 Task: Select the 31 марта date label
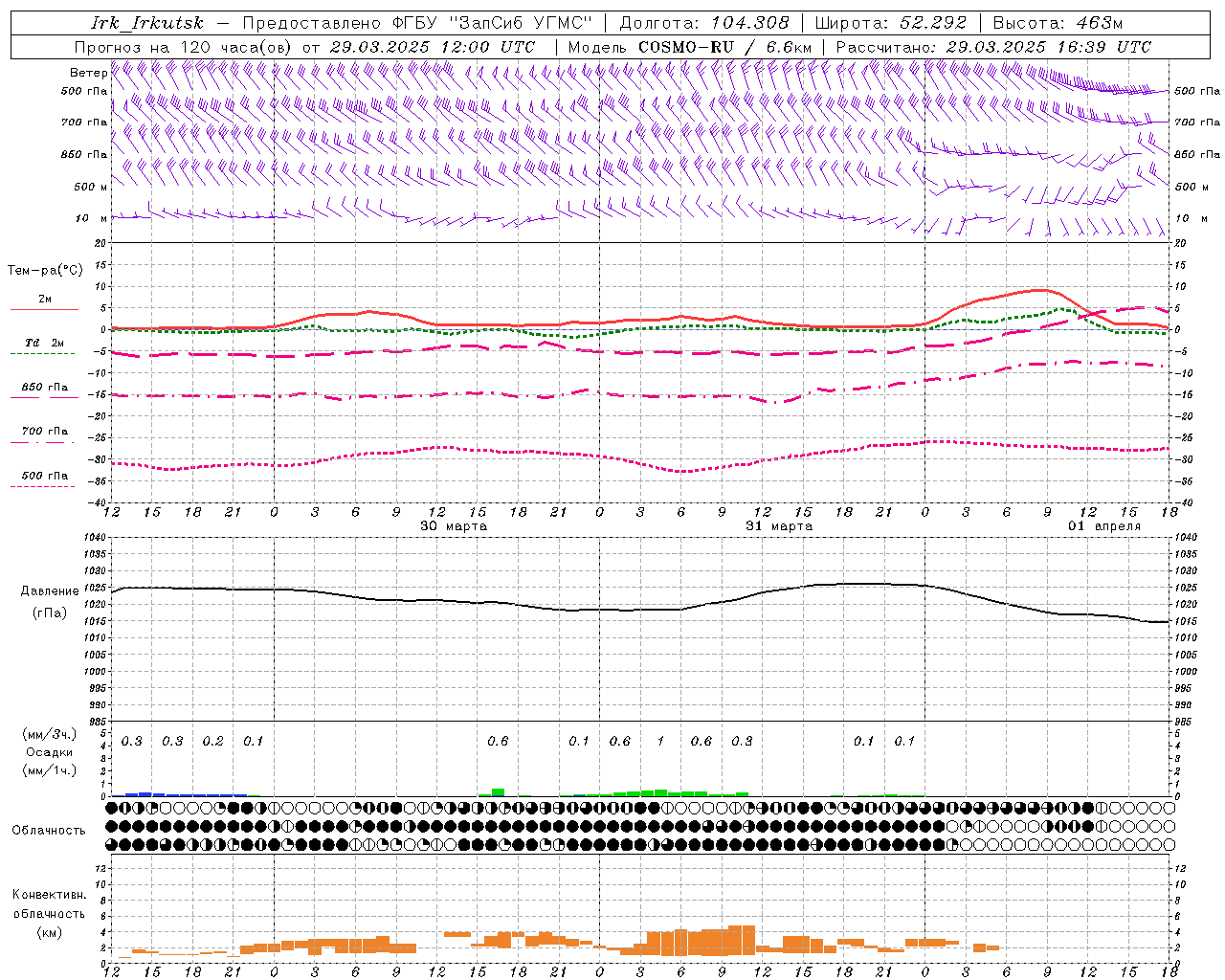click(x=779, y=526)
